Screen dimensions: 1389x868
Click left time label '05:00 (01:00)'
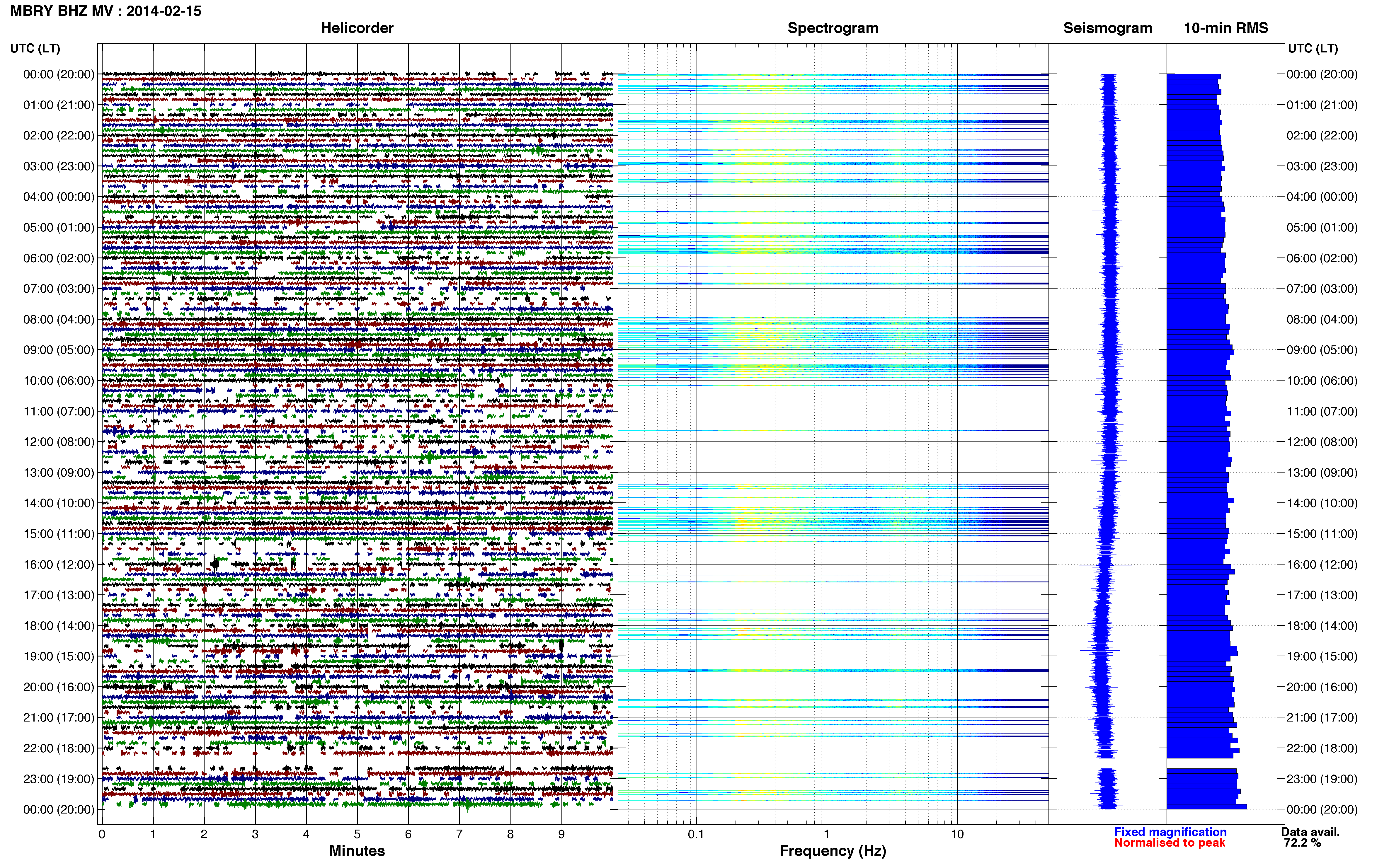pos(59,227)
